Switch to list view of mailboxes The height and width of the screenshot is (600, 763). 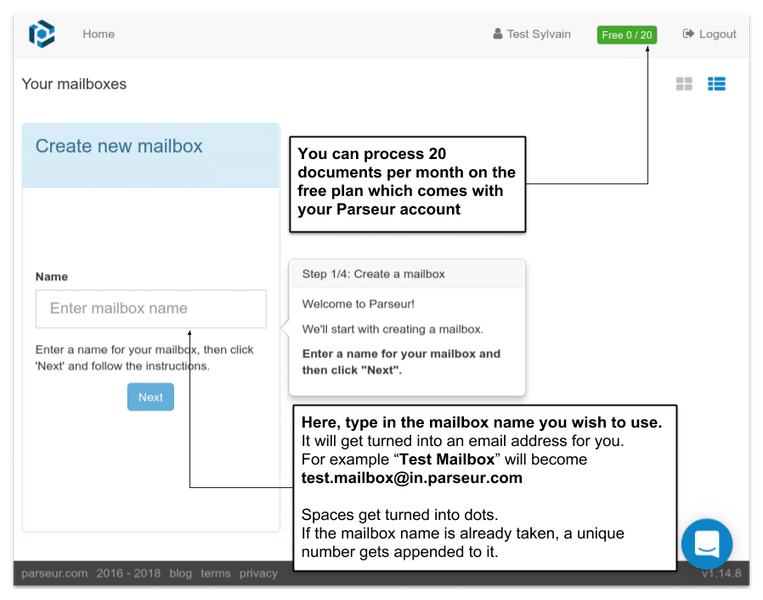(716, 84)
